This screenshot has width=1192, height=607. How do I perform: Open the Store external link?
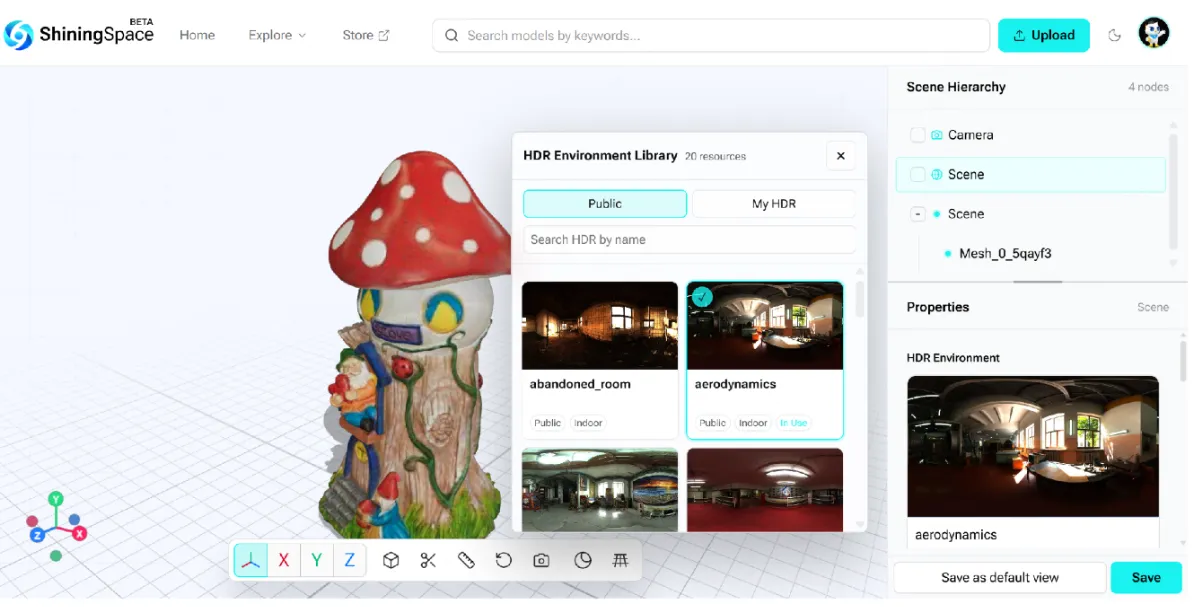point(366,35)
